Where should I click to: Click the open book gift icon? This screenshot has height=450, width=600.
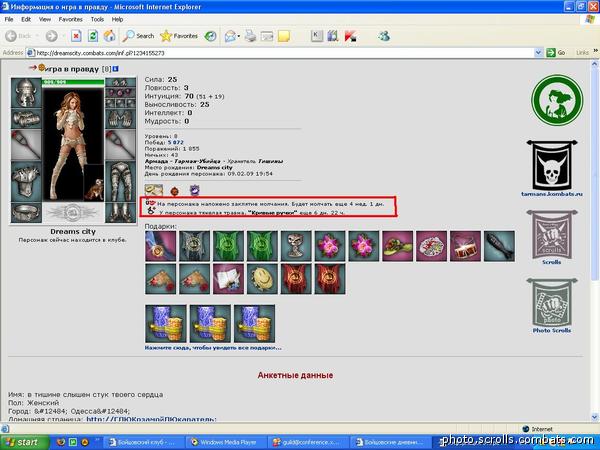(x=228, y=279)
